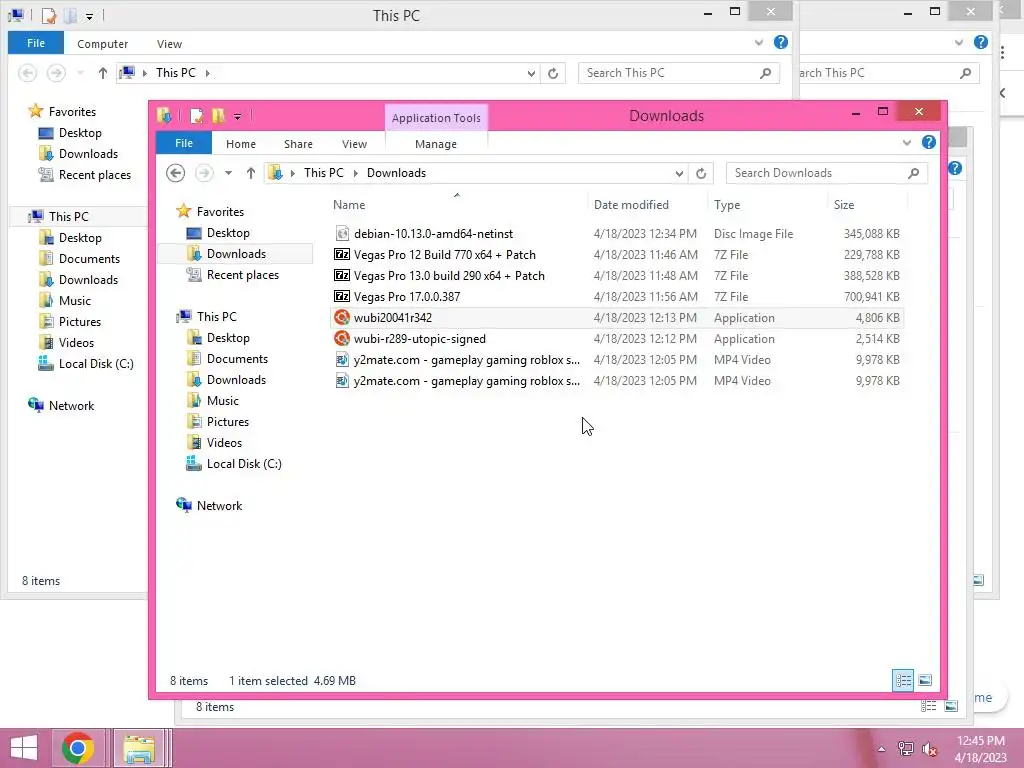Go forward in Downloads window
Screen dimensions: 1024x768
204,173
